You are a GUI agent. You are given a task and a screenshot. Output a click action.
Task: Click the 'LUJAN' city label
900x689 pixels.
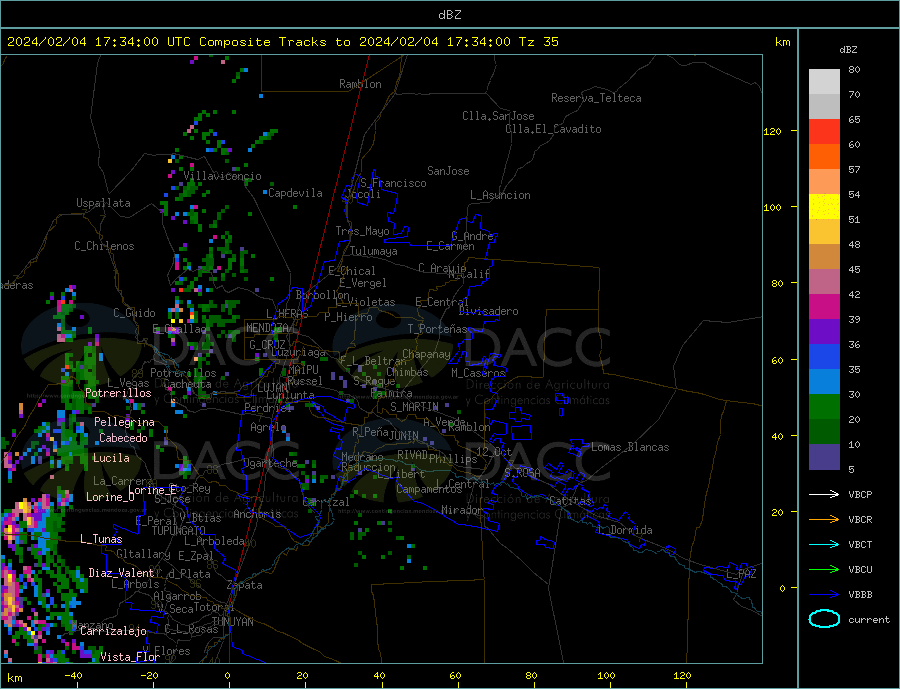pos(273,389)
